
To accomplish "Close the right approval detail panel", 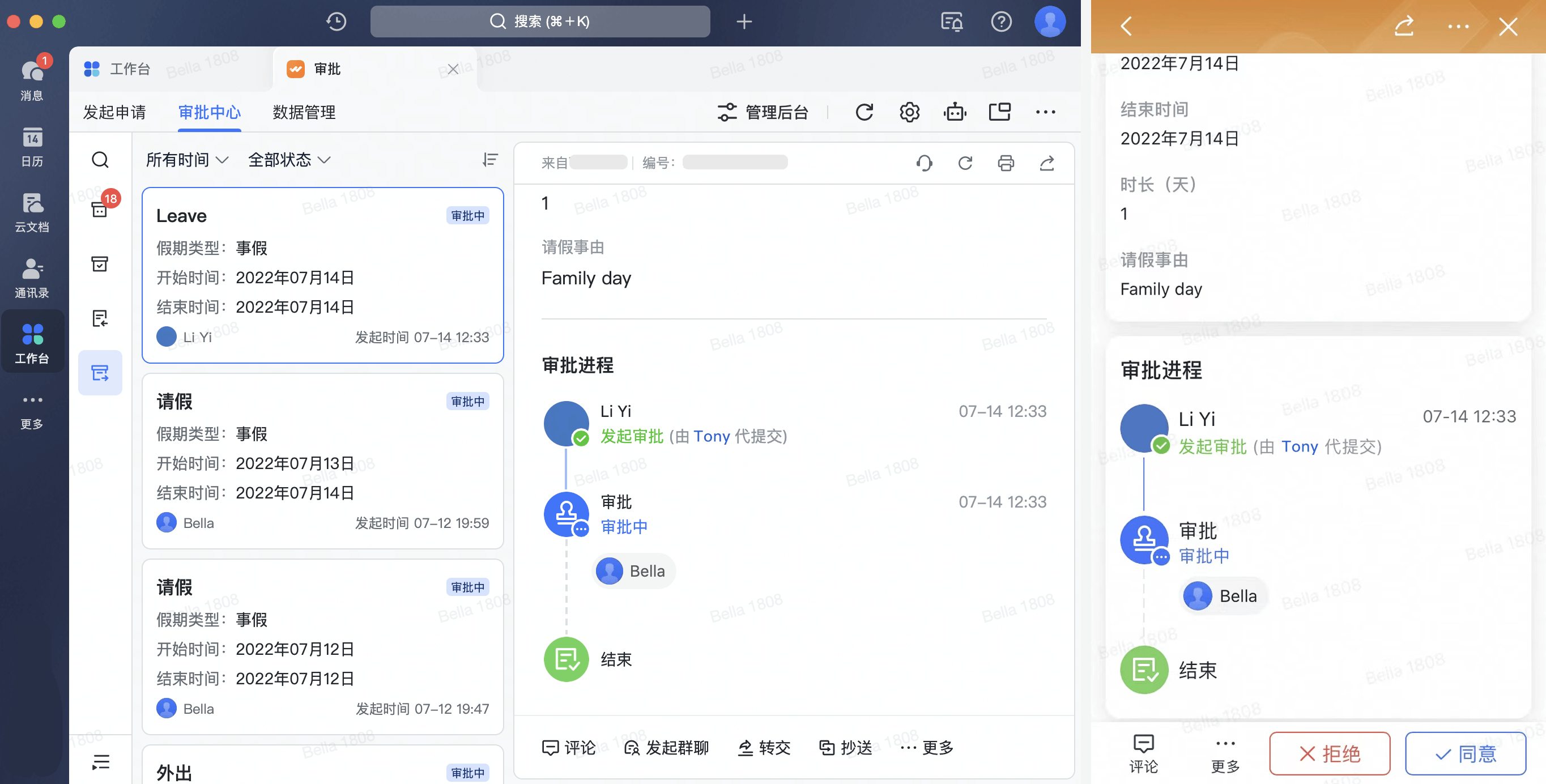I will pyautogui.click(x=1507, y=27).
